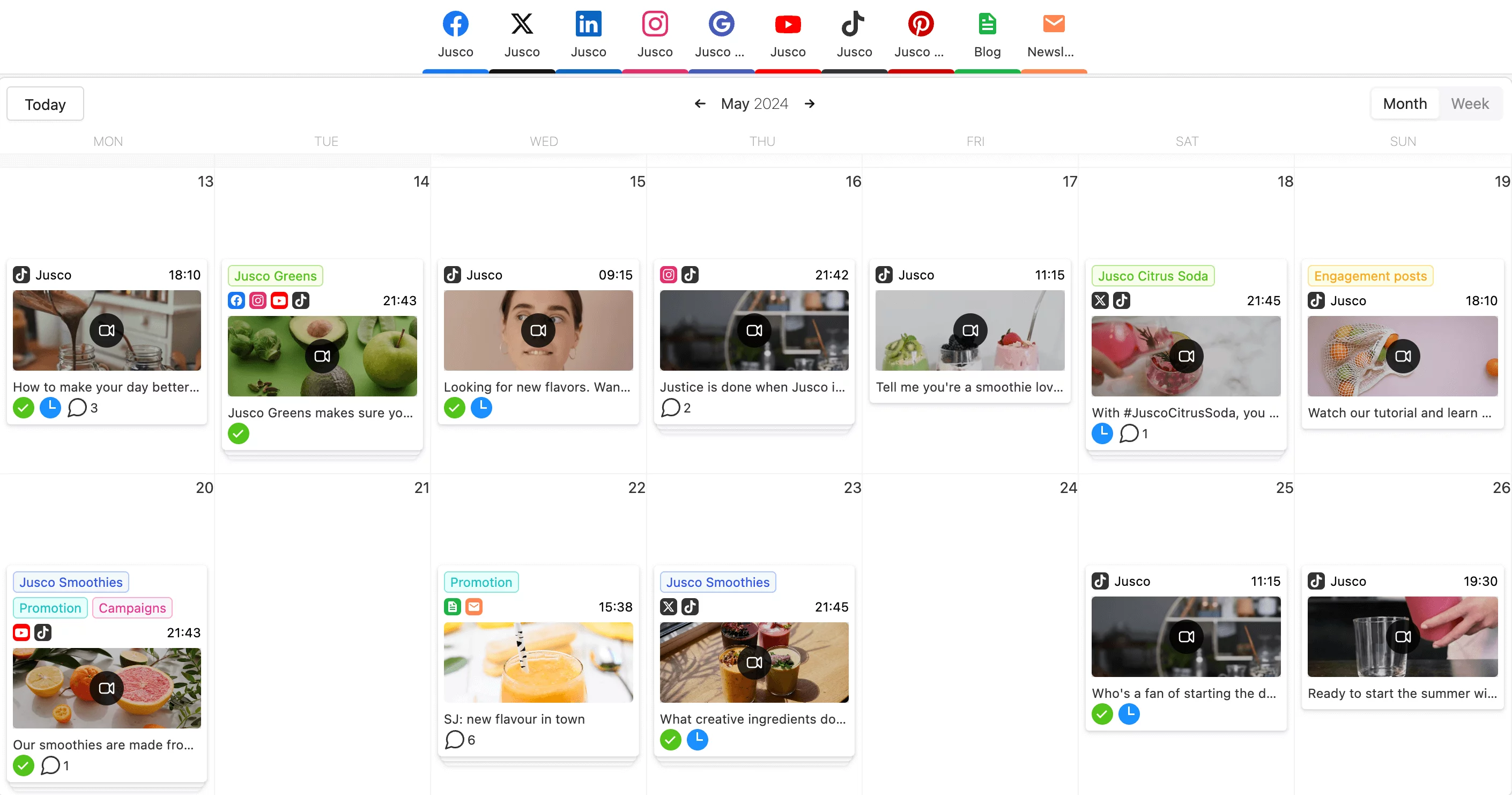Screen dimensions: 1512x795
Task: Navigate to next month using forward arrow
Action: click(810, 103)
